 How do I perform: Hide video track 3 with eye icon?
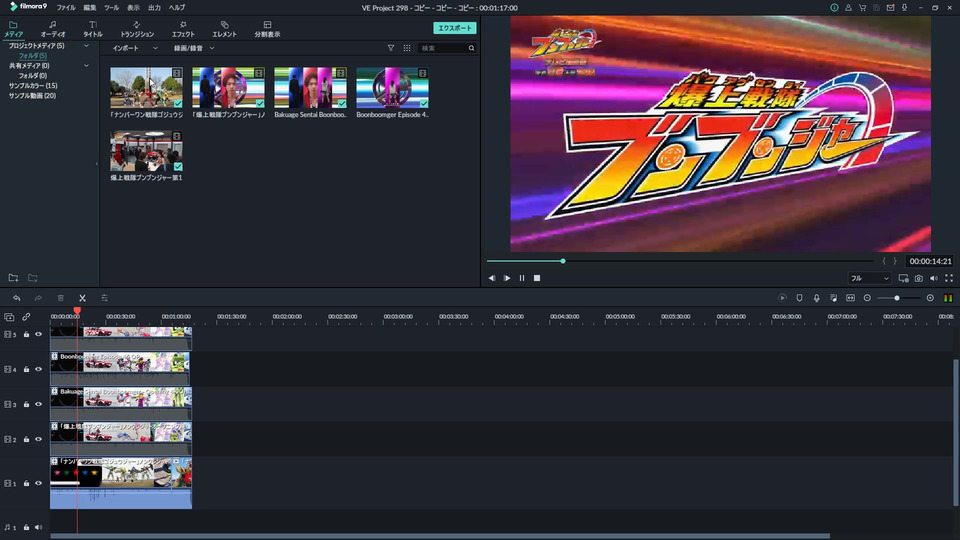point(39,404)
